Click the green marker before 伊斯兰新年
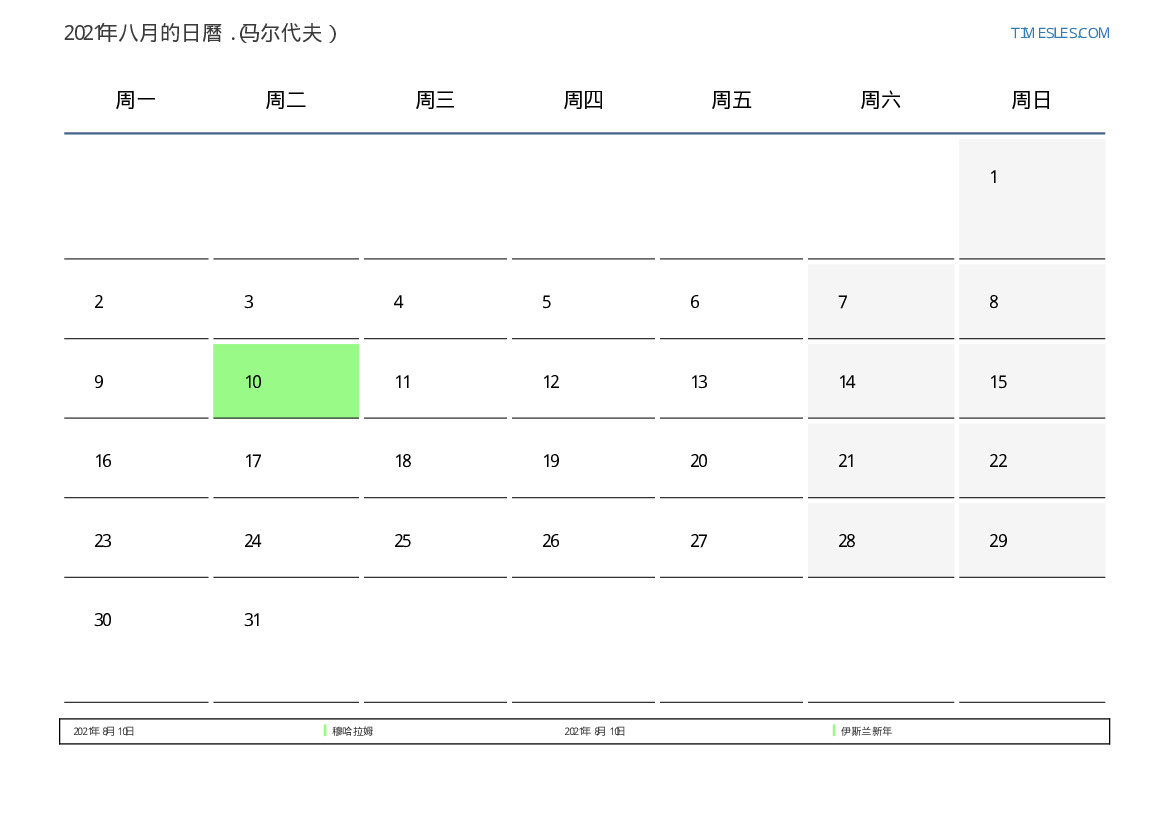This screenshot has height=827, width=1169. [834, 731]
